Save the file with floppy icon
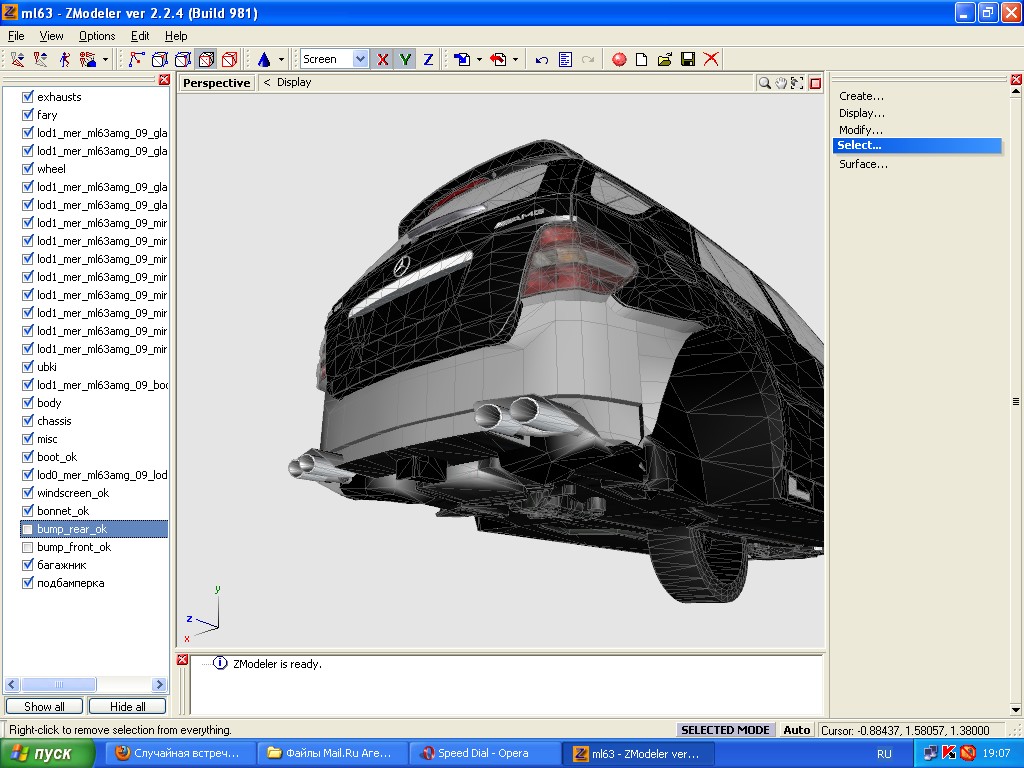Image resolution: width=1024 pixels, height=768 pixels. [688, 59]
